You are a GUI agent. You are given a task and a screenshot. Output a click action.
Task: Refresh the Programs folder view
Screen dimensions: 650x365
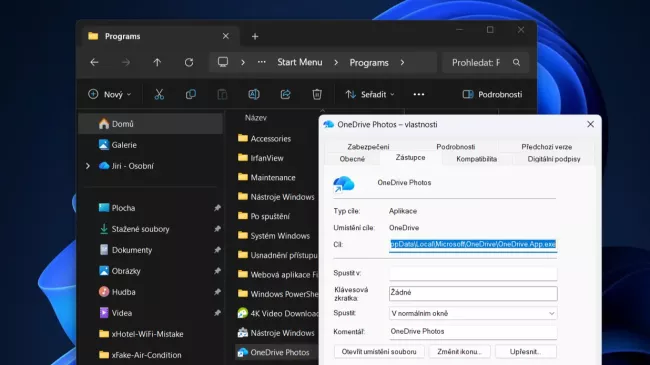point(189,62)
